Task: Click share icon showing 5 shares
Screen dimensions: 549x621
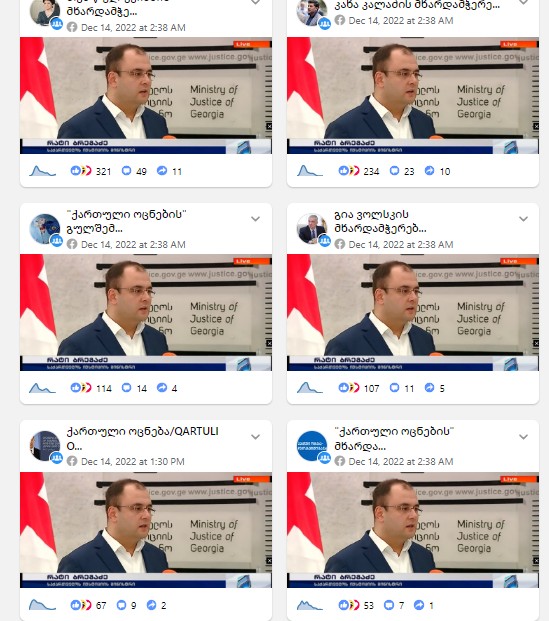Action: [429, 388]
